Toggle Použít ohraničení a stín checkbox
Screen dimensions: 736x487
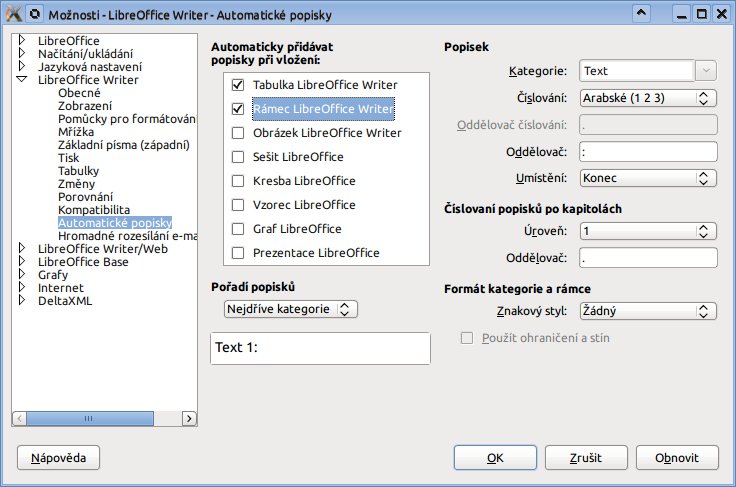[467, 338]
